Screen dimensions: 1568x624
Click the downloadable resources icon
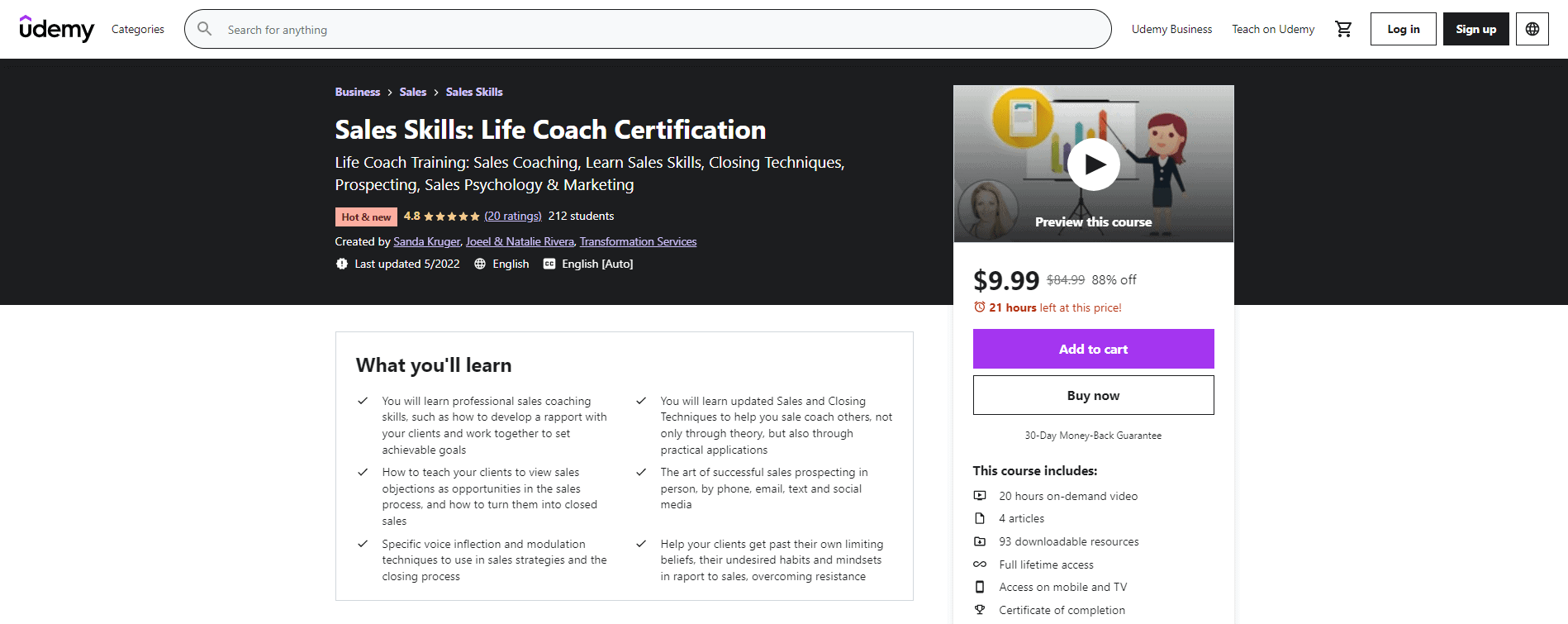980,541
